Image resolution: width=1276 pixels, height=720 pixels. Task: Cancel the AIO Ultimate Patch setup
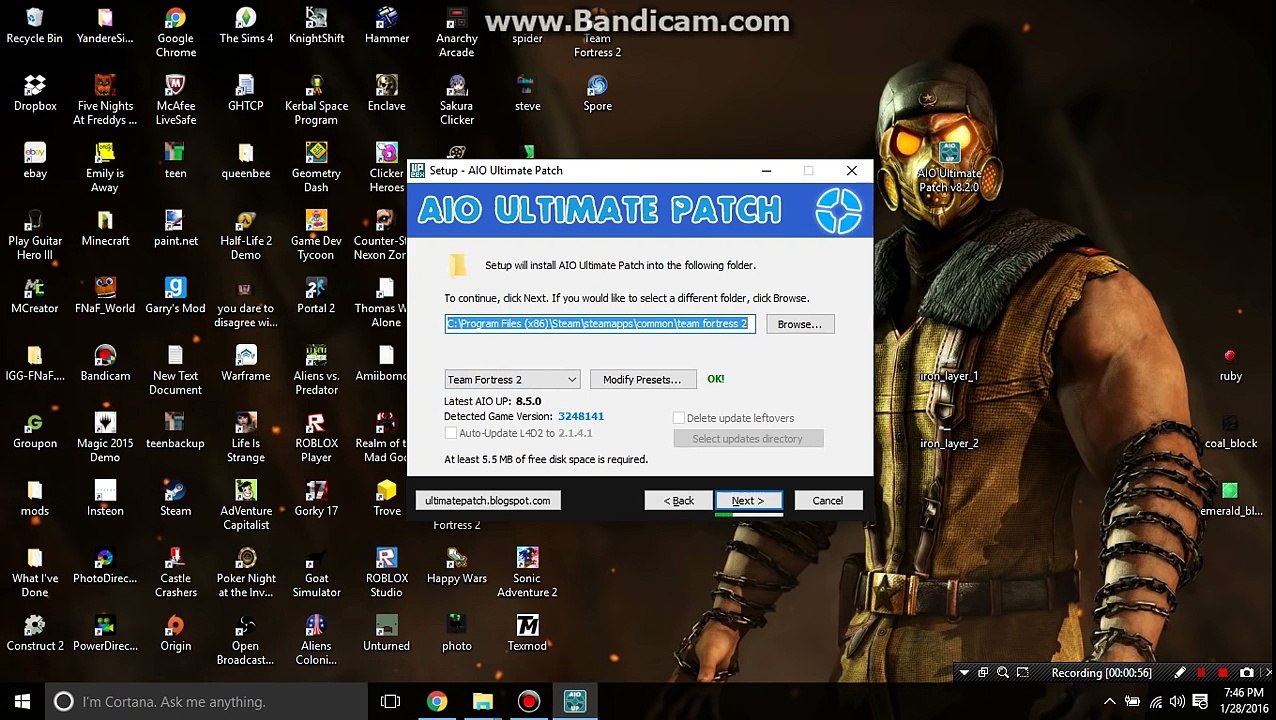827,500
